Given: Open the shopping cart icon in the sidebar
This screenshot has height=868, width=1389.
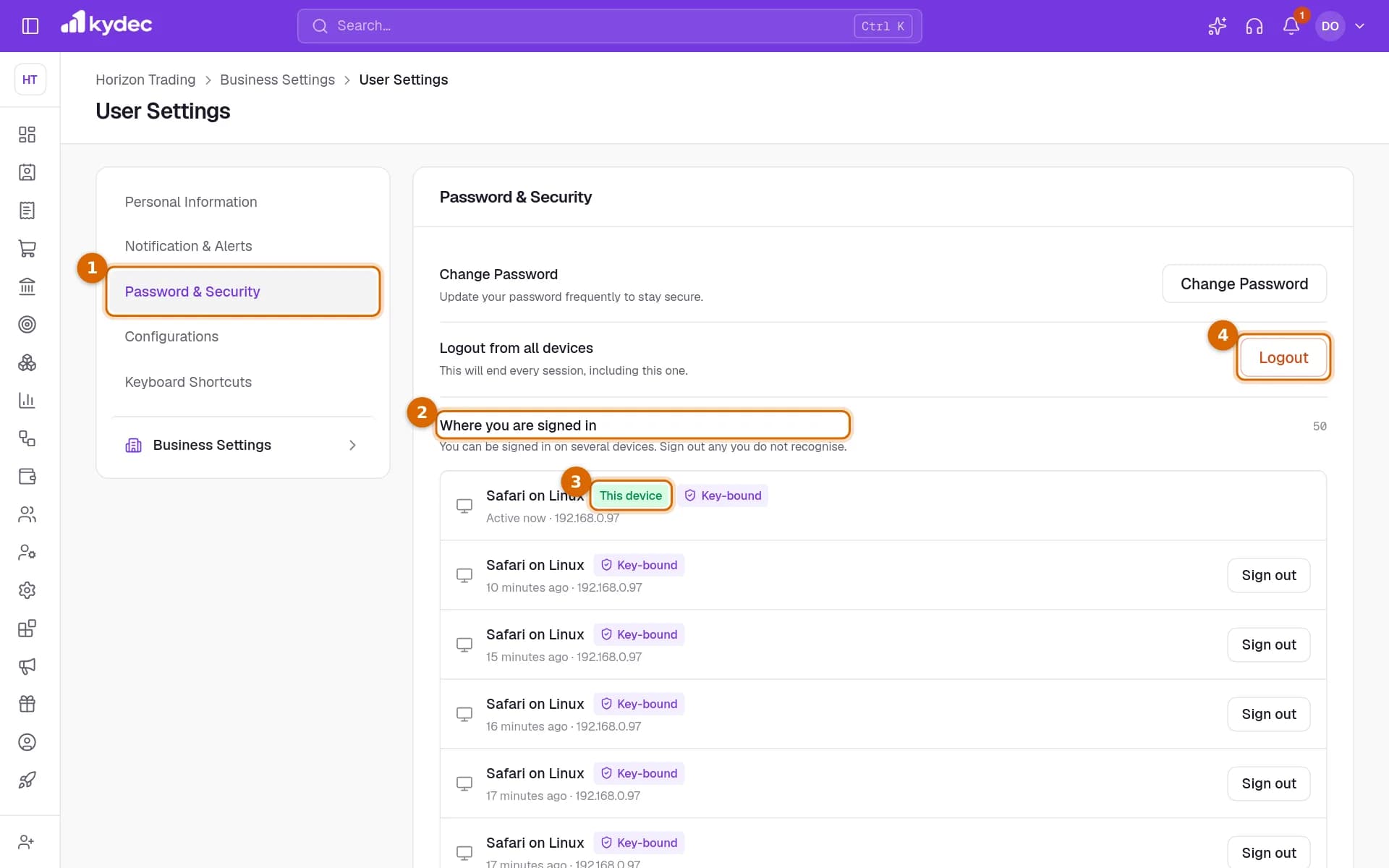Looking at the screenshot, I should (x=27, y=249).
